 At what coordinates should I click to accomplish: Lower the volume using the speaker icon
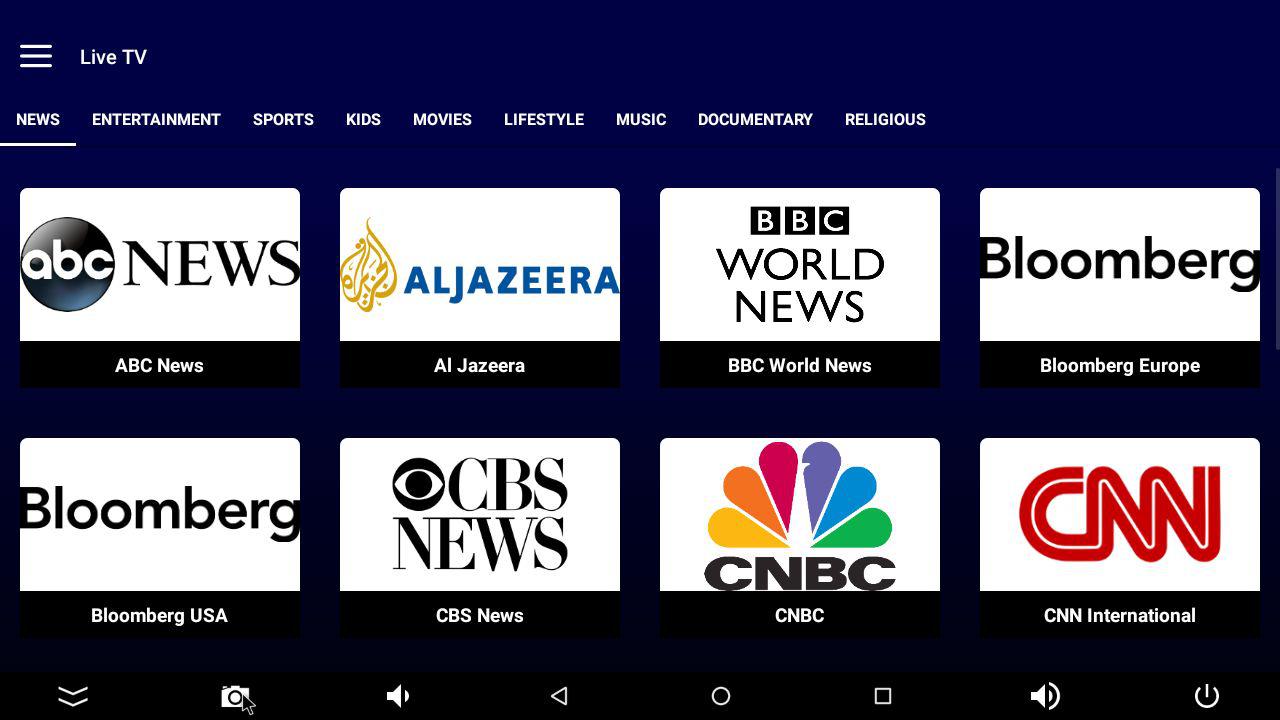(398, 696)
